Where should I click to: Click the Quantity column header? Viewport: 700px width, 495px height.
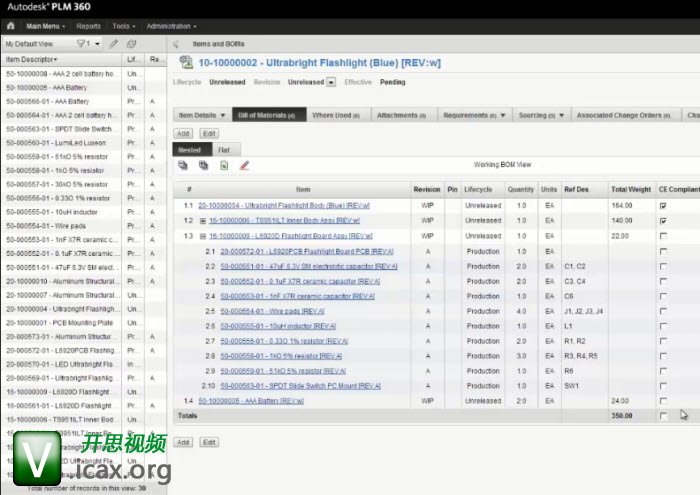(521, 189)
